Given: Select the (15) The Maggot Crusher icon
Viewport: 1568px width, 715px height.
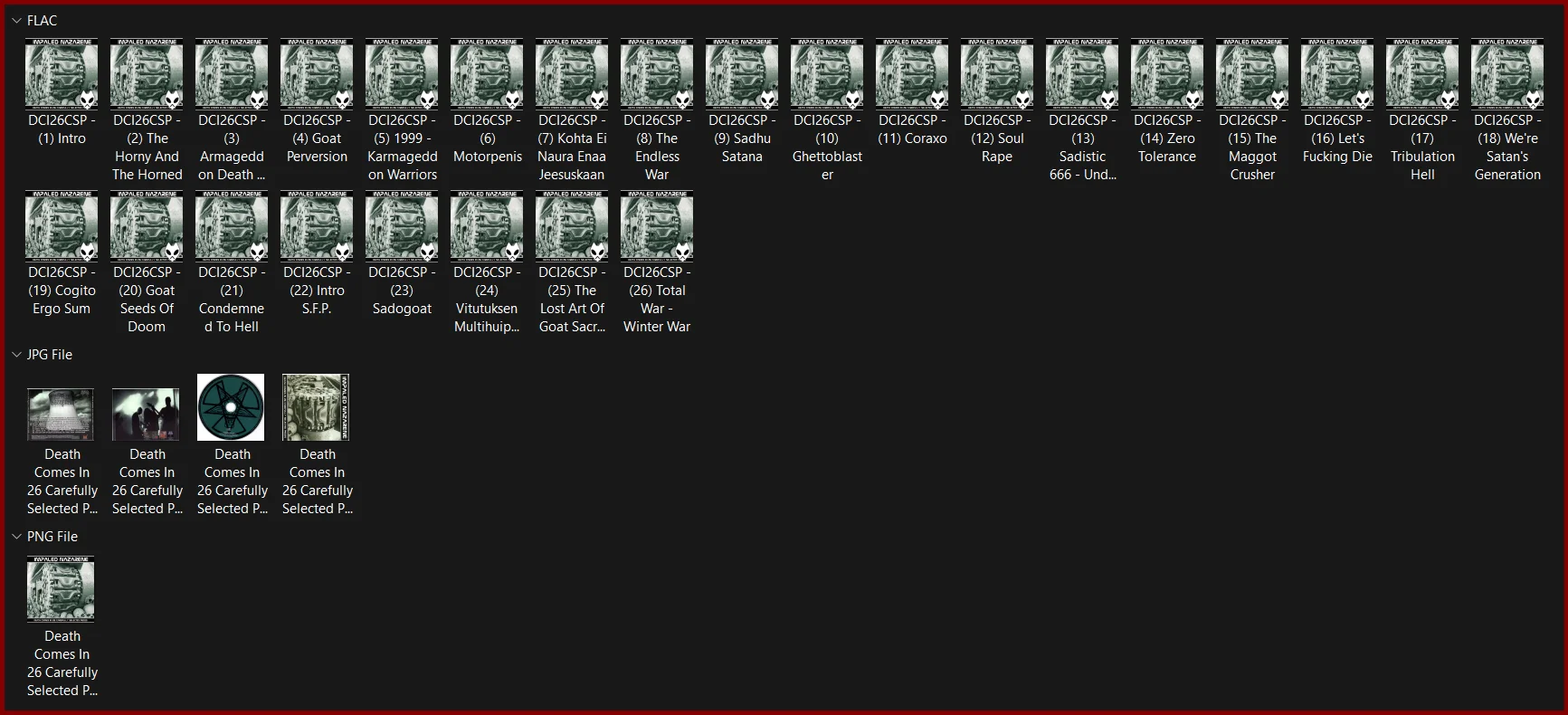Looking at the screenshot, I should tap(1252, 73).
